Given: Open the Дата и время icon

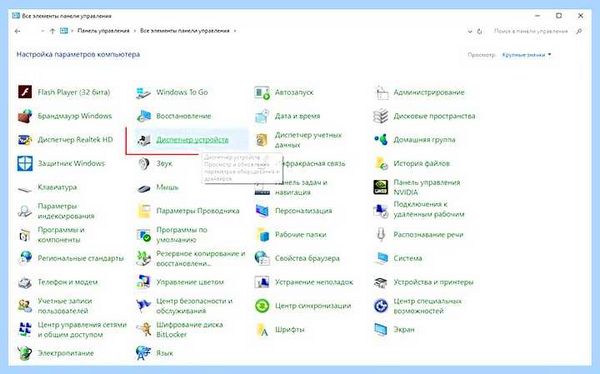Looking at the screenshot, I should pyautogui.click(x=262, y=116).
